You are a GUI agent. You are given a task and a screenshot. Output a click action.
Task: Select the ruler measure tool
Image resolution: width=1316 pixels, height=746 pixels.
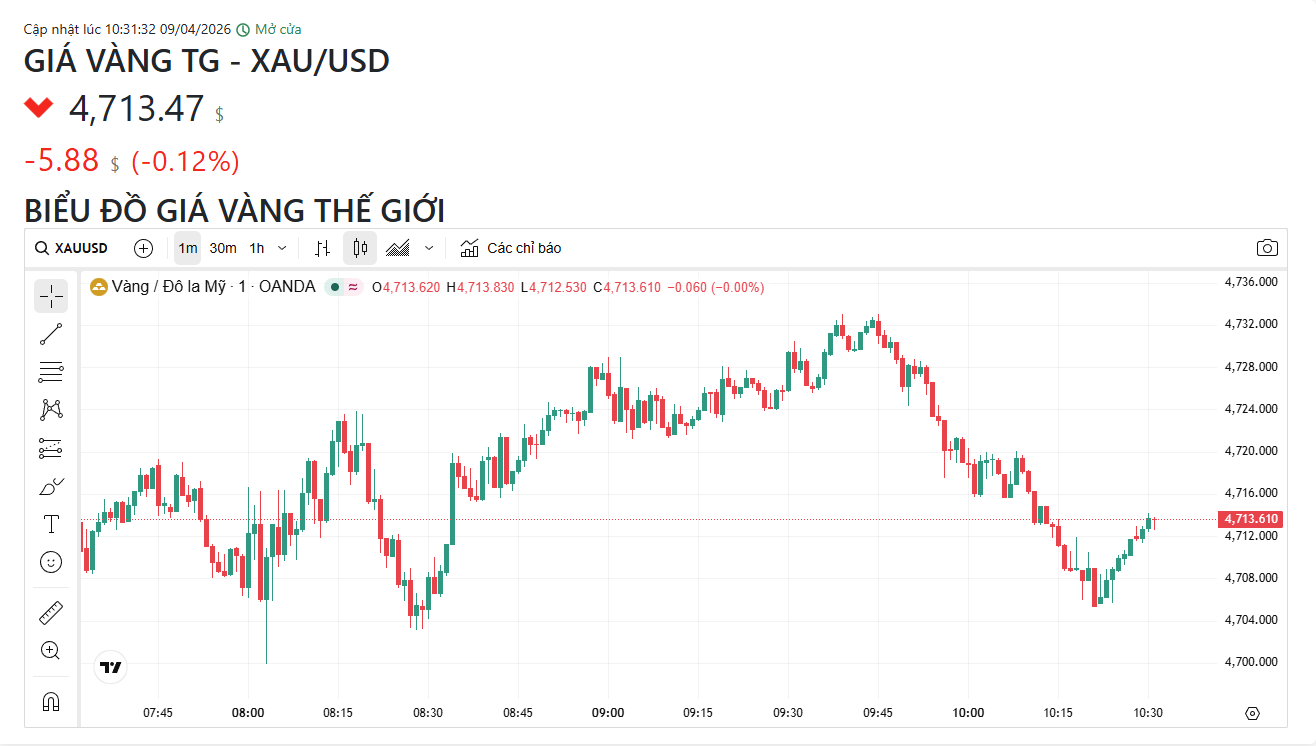[51, 611]
